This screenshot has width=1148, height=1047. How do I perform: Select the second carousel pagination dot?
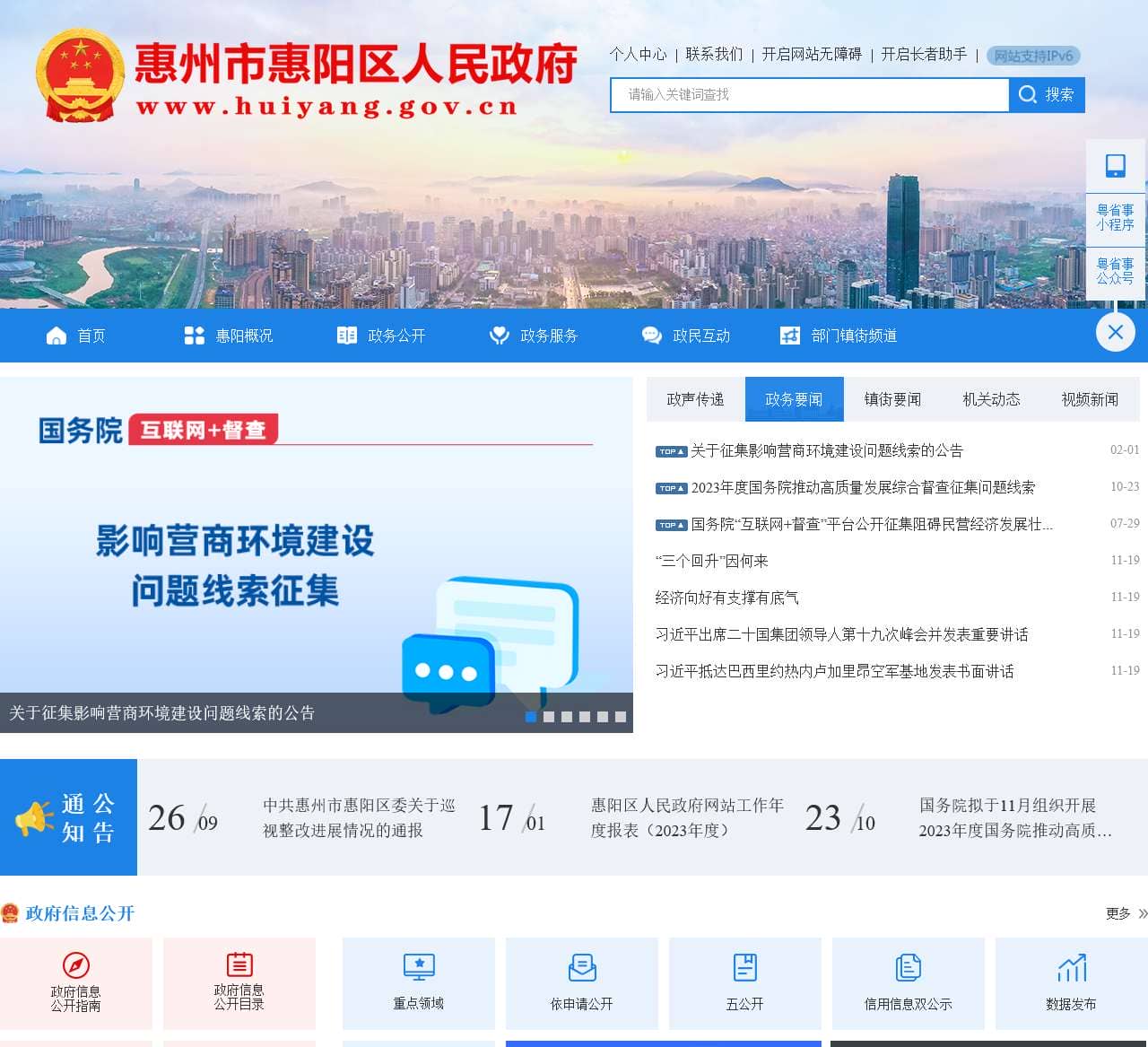click(548, 717)
